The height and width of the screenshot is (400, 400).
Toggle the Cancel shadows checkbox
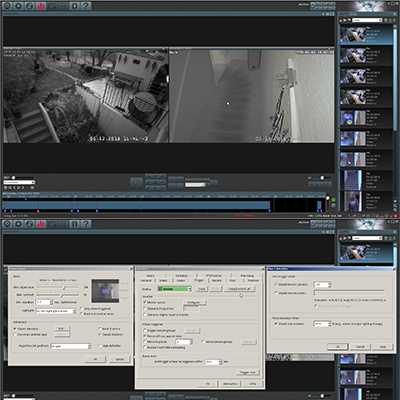pos(100,334)
